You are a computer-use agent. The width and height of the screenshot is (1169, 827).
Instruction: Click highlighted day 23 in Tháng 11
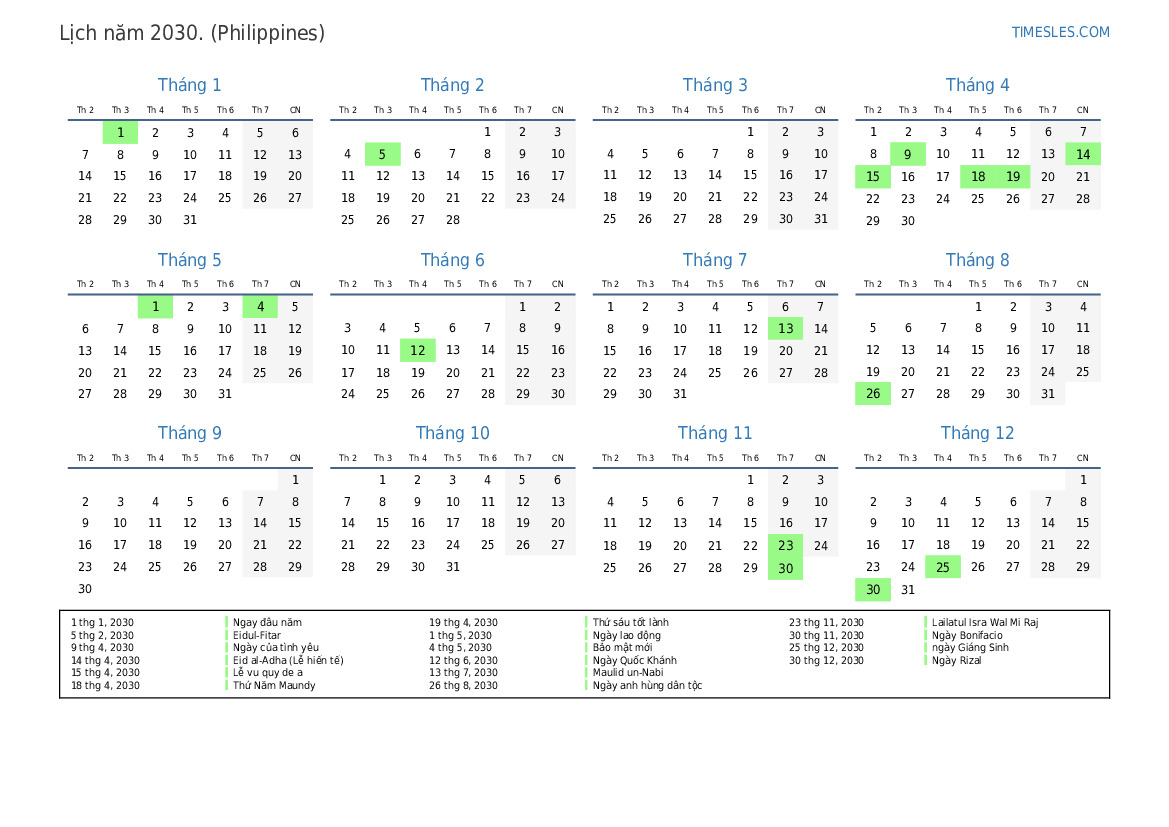[x=785, y=545]
